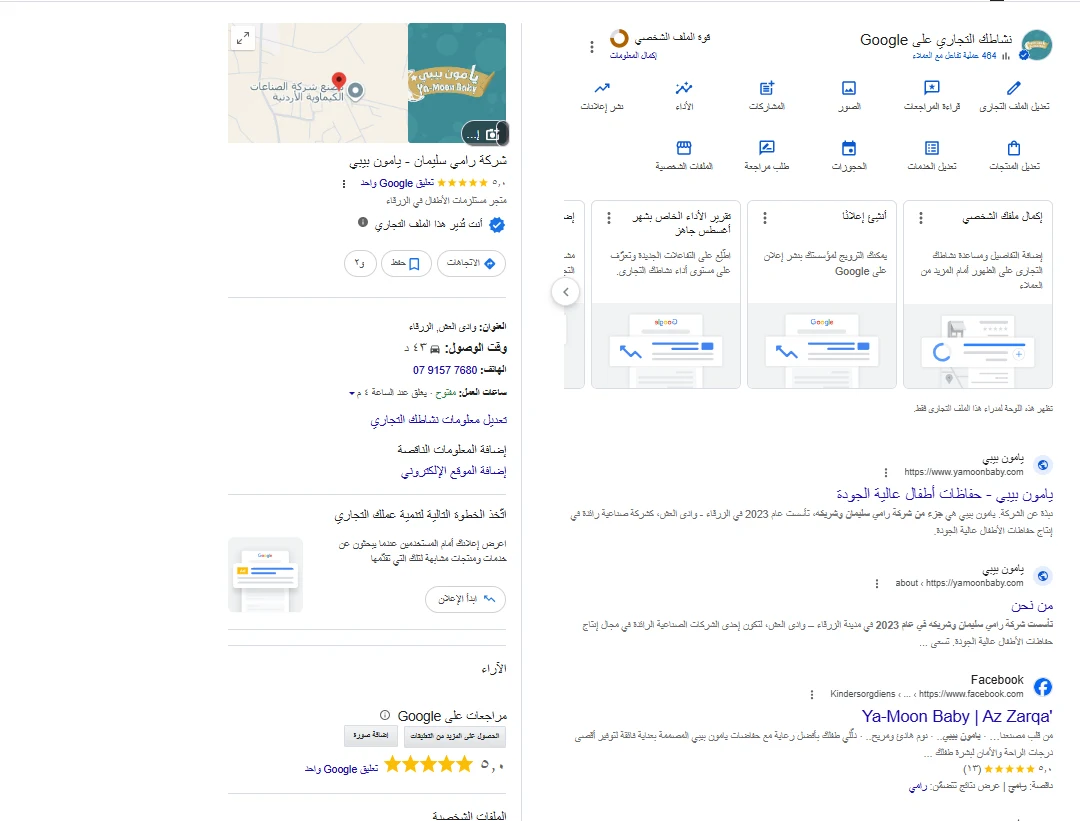Open الأداء performance icon
This screenshot has width=1080, height=821.
[684, 88]
